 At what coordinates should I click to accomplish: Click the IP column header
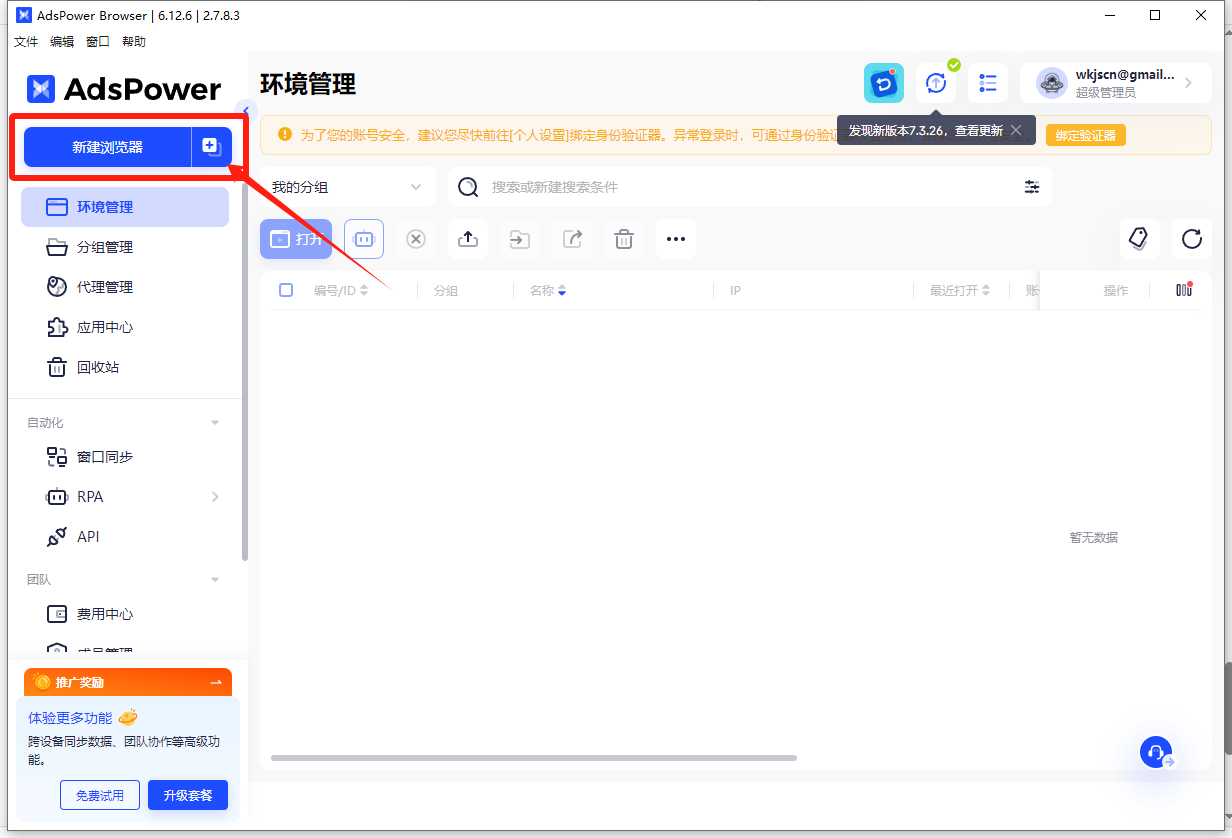[735, 290]
